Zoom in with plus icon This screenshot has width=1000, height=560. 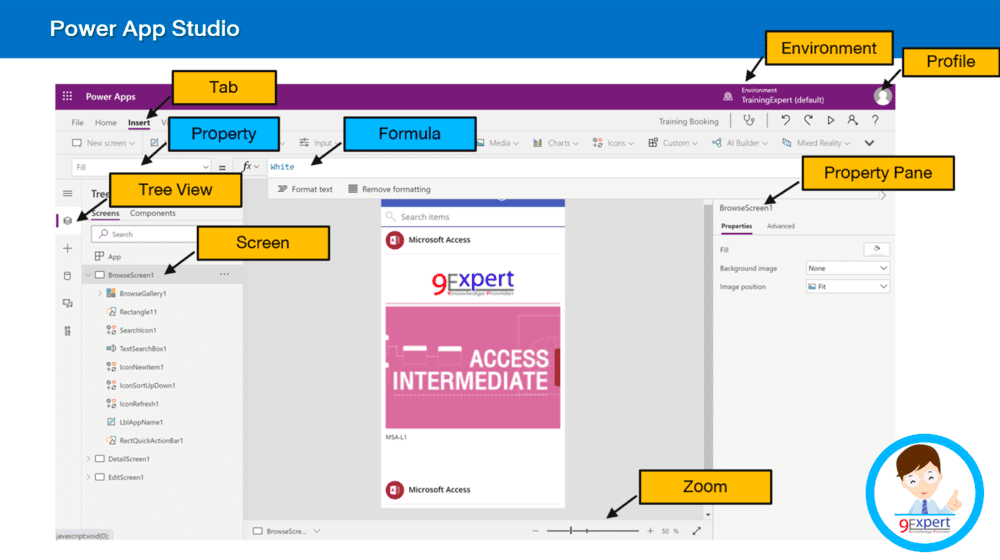(x=650, y=531)
